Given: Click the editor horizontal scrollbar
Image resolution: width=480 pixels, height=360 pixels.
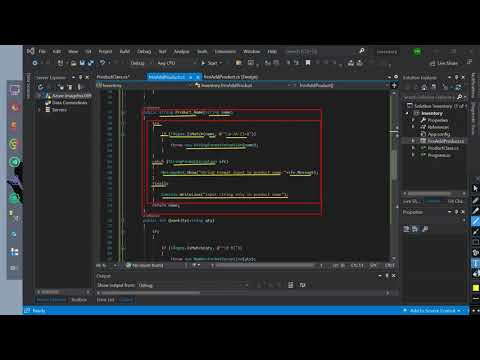Looking at the screenshot, I should (x=265, y=266).
